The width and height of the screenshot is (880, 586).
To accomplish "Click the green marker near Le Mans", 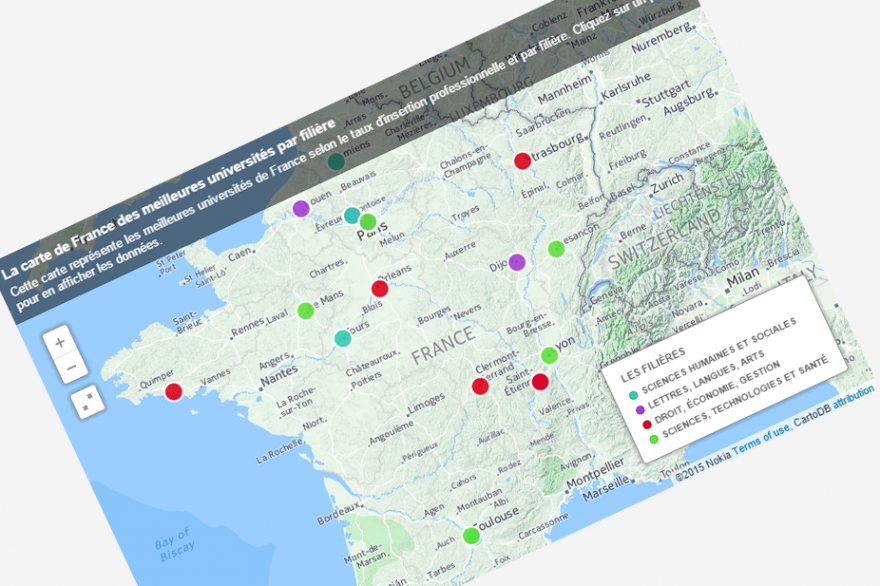I will click(x=306, y=310).
